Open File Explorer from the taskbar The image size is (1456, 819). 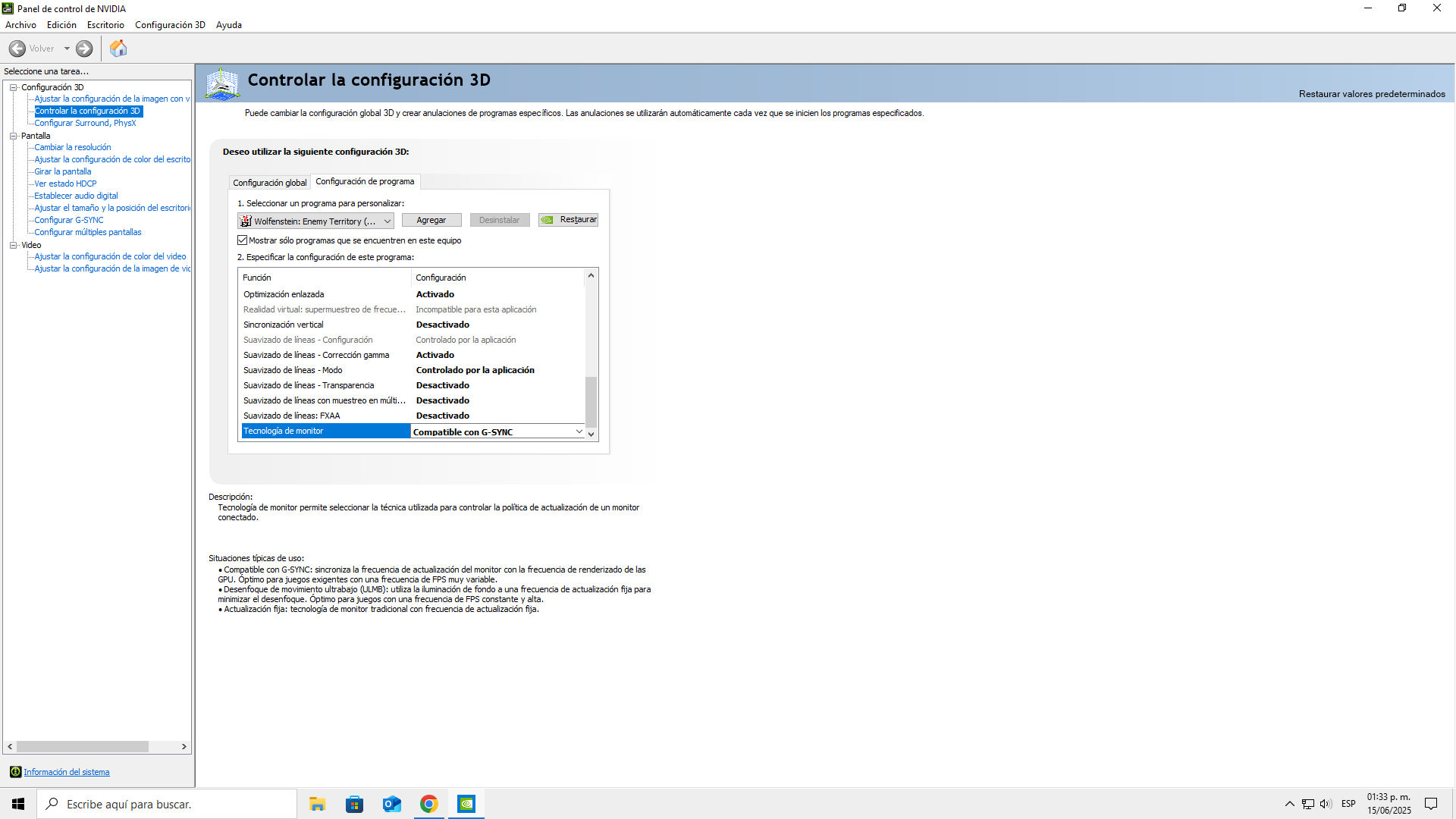(317, 804)
